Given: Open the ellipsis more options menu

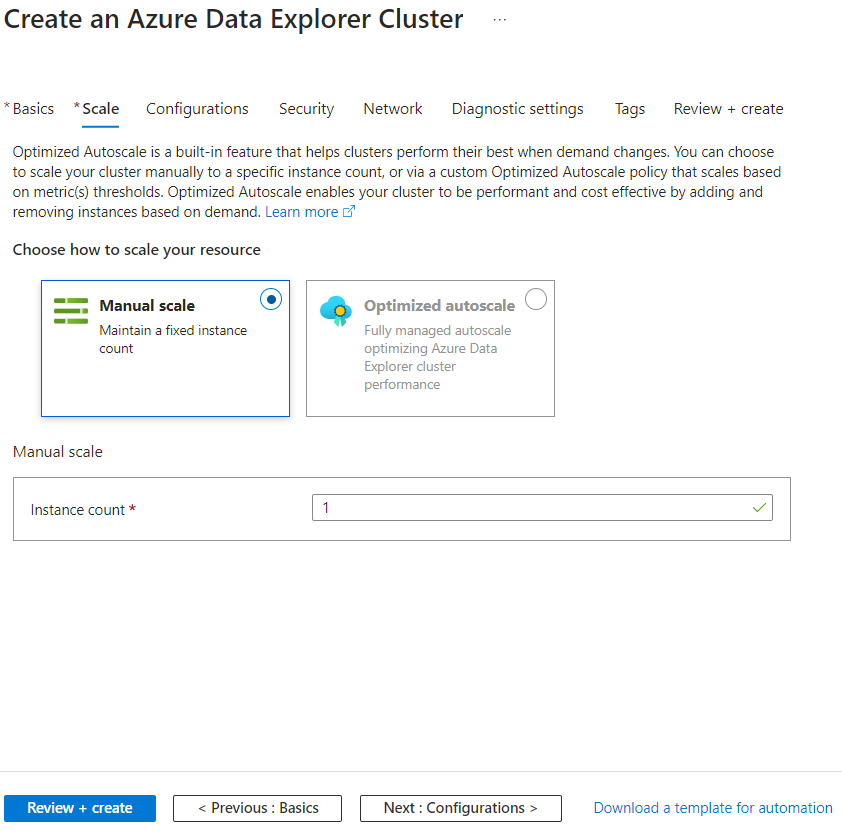Looking at the screenshot, I should point(500,20).
